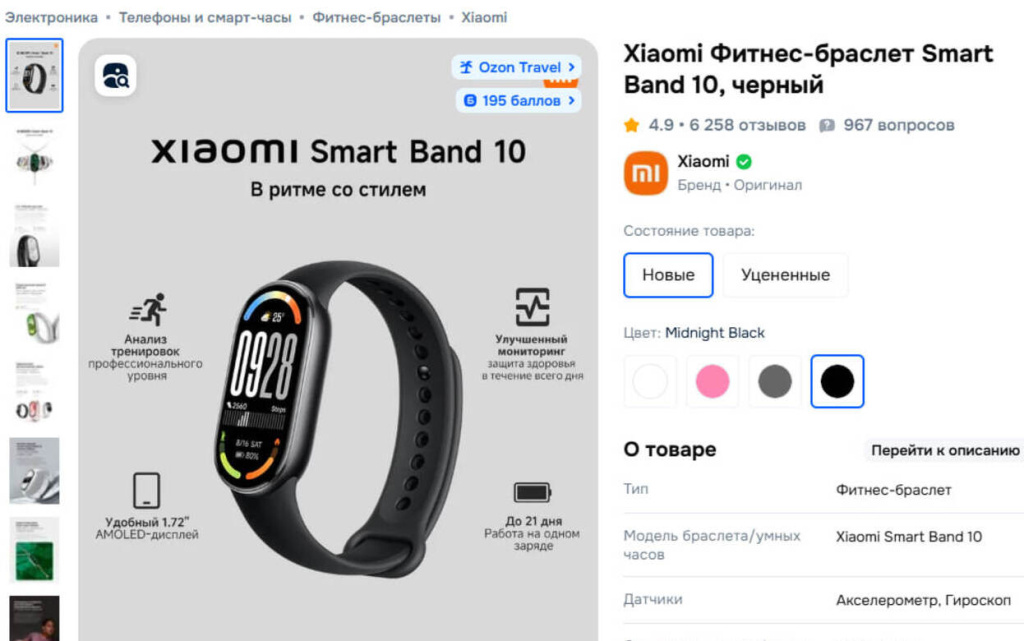Screen dimensions: 1024x641
Task: Select the Новые condition option
Action: pos(668,275)
